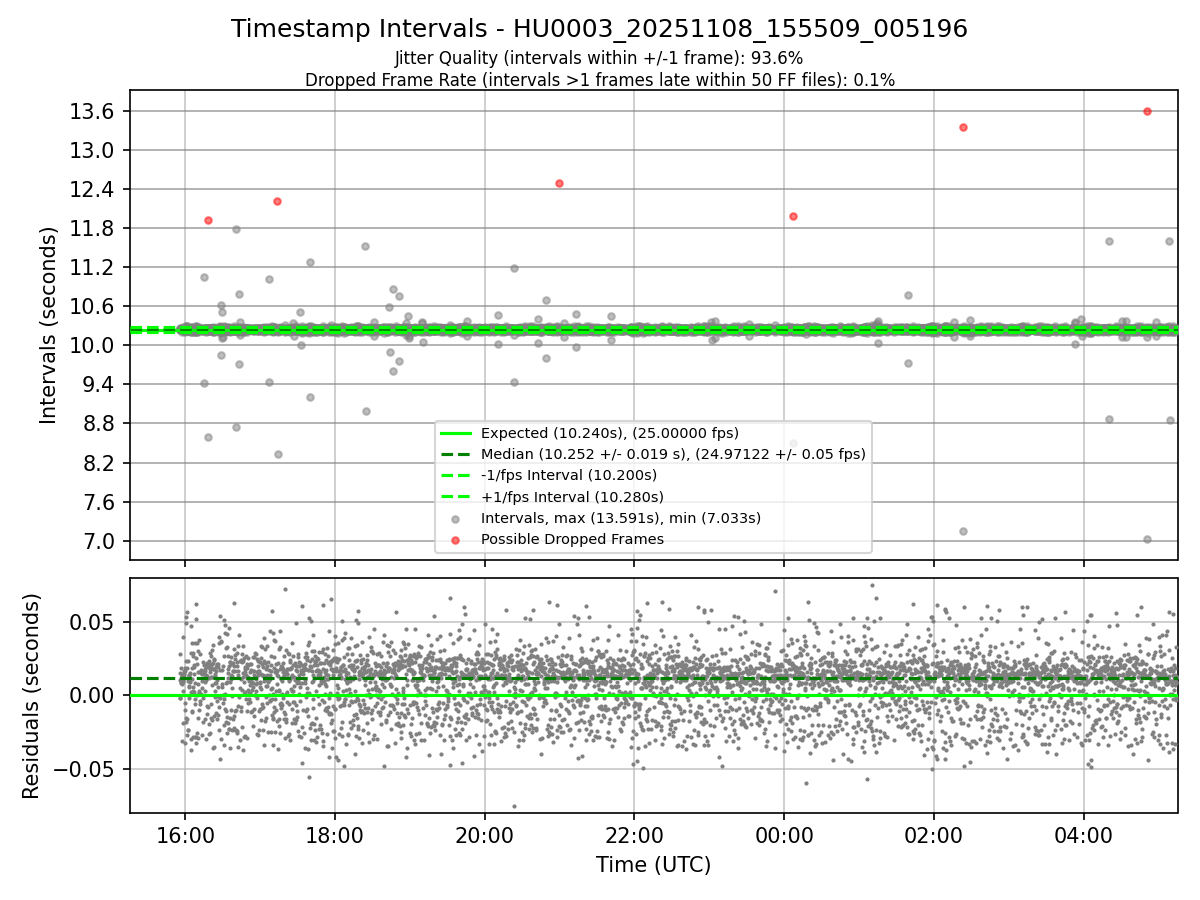Click the 'Intervals (seconds)' y-axis label
Viewport: 1200px width, 900px height.
[x=50, y=325]
